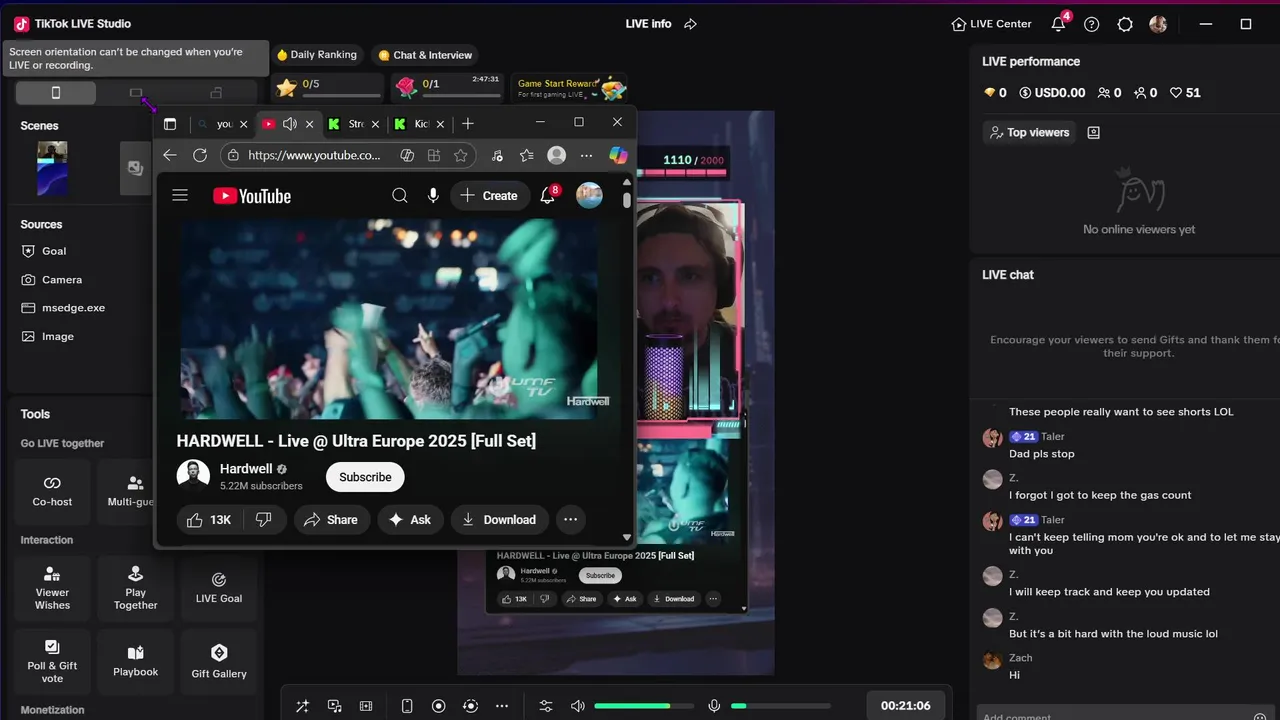This screenshot has width=1280, height=720.
Task: Select landscape screen orientation
Action: 136,93
